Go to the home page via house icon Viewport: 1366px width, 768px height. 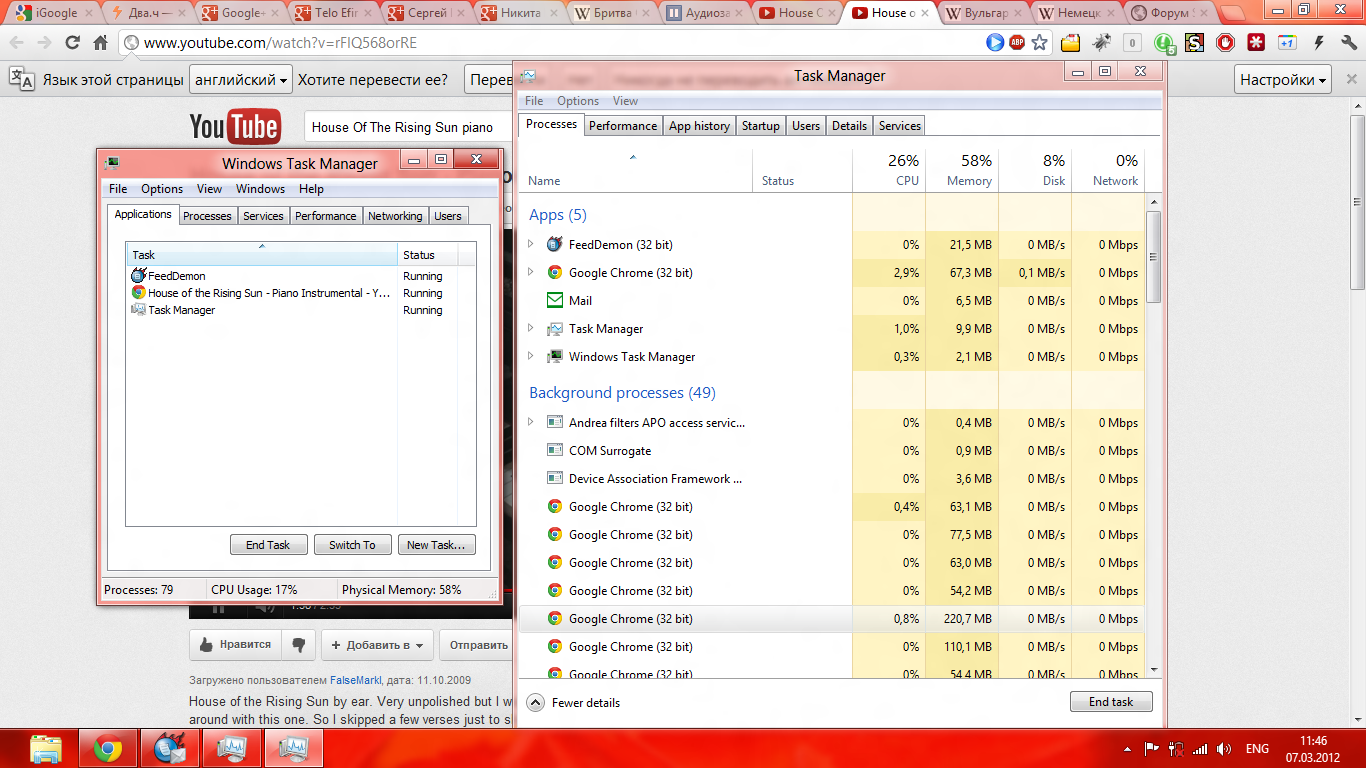pos(100,43)
